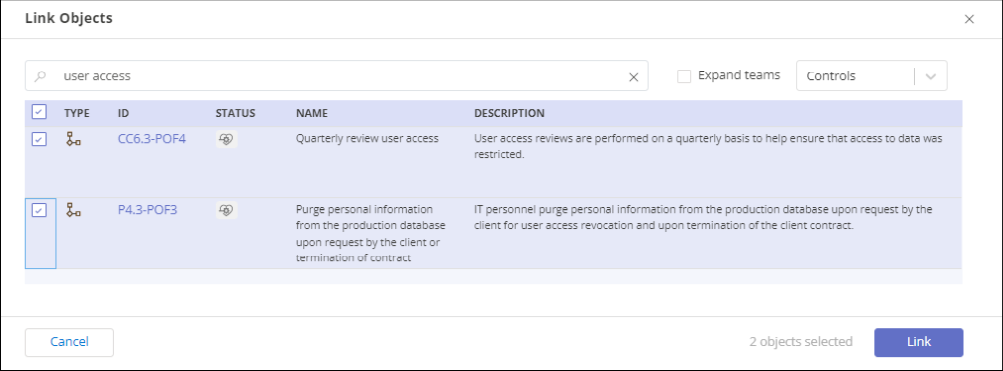Click the magnifier search icon
The image size is (1003, 371).
(40, 76)
